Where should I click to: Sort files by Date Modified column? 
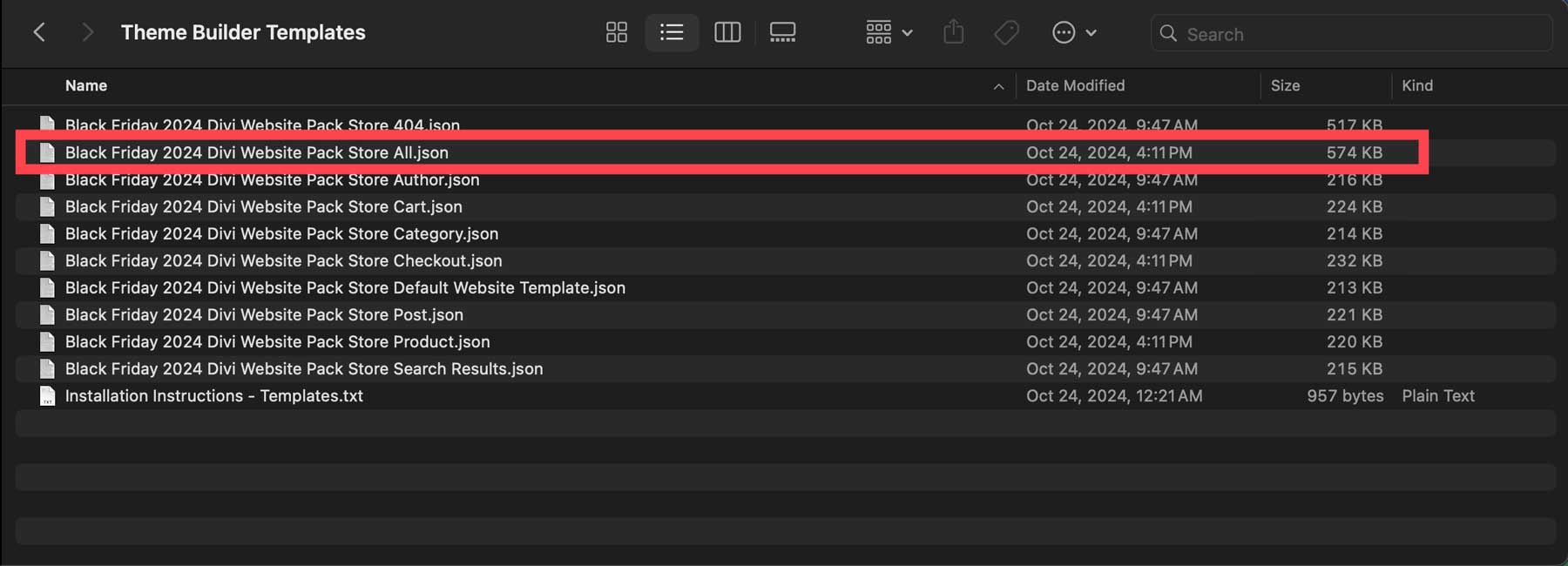pyautogui.click(x=1075, y=85)
